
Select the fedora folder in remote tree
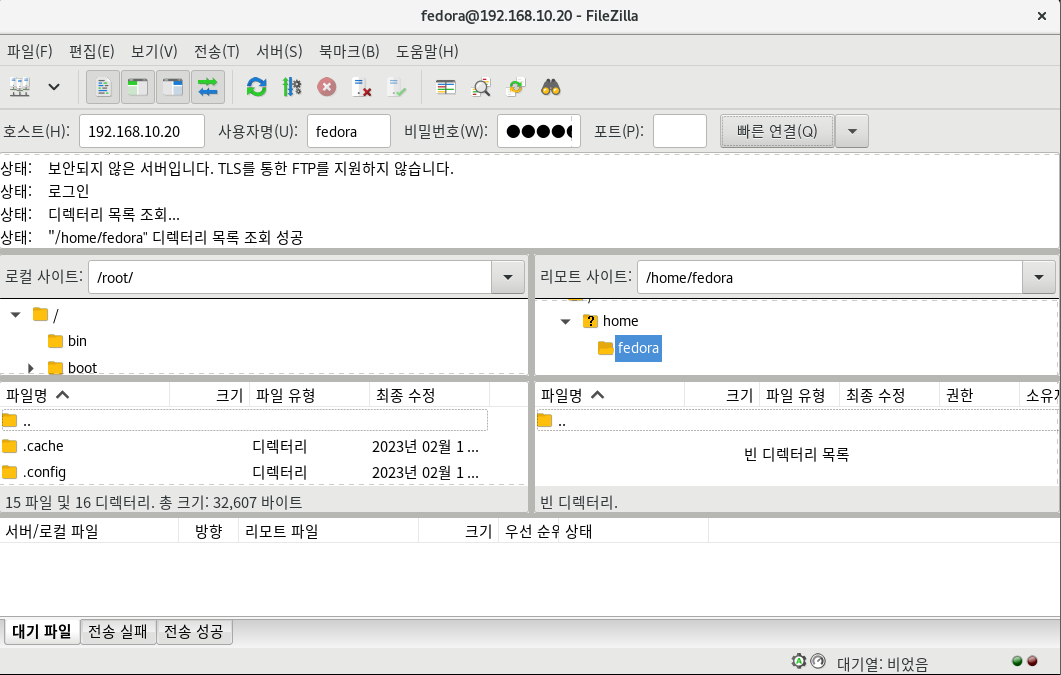[x=638, y=348]
